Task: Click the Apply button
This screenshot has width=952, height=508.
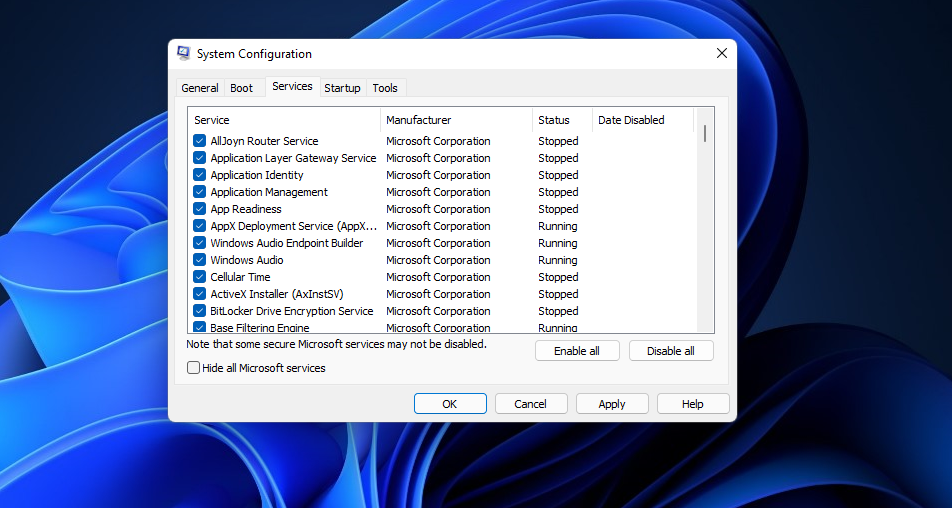Action: pos(612,404)
